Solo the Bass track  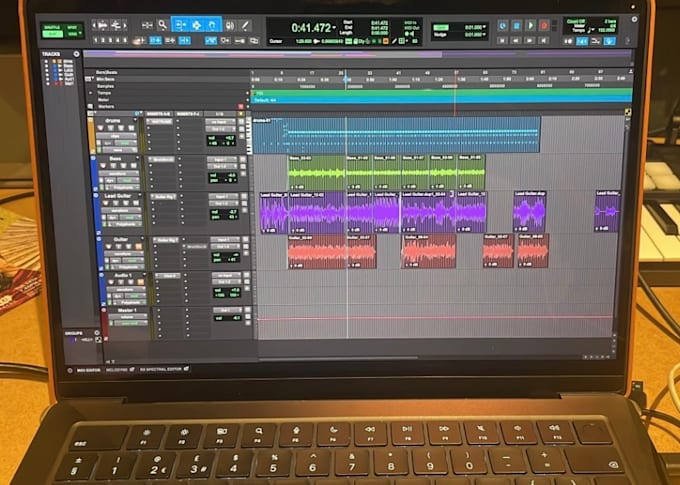[x=124, y=166]
